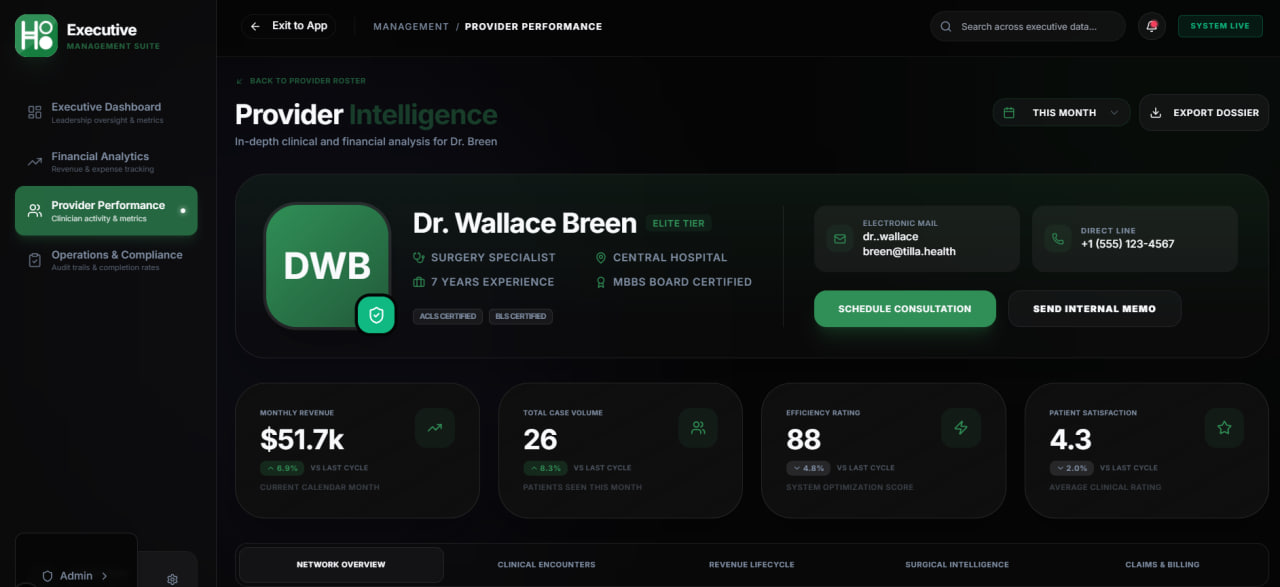Click the DWB avatar tile
Viewport: 1280px width, 587px height.
tap(327, 265)
